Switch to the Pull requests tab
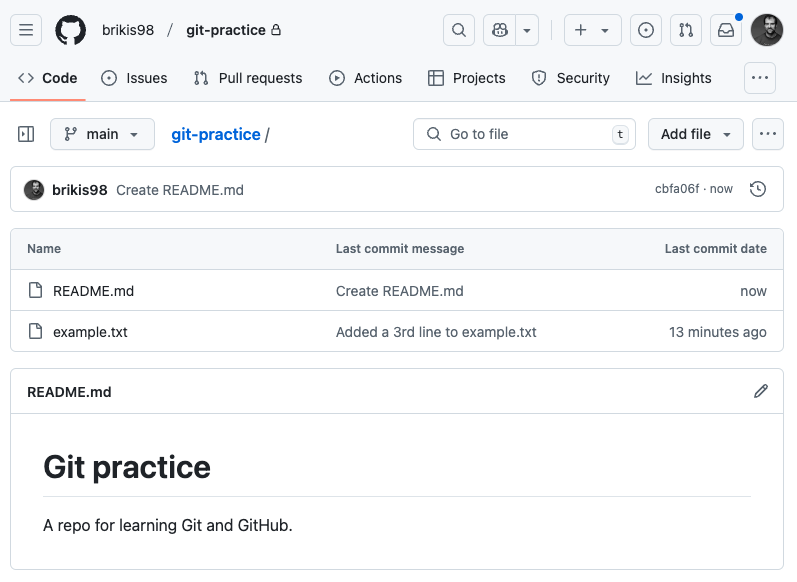Viewport: 797px width, 582px height. [x=248, y=78]
